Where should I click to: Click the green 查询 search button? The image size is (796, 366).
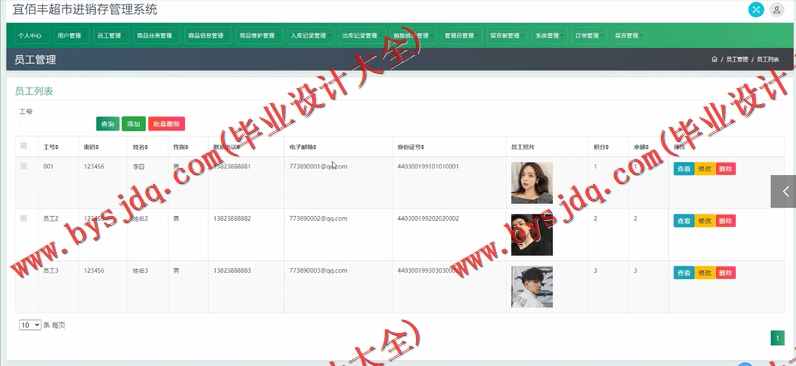tap(108, 124)
